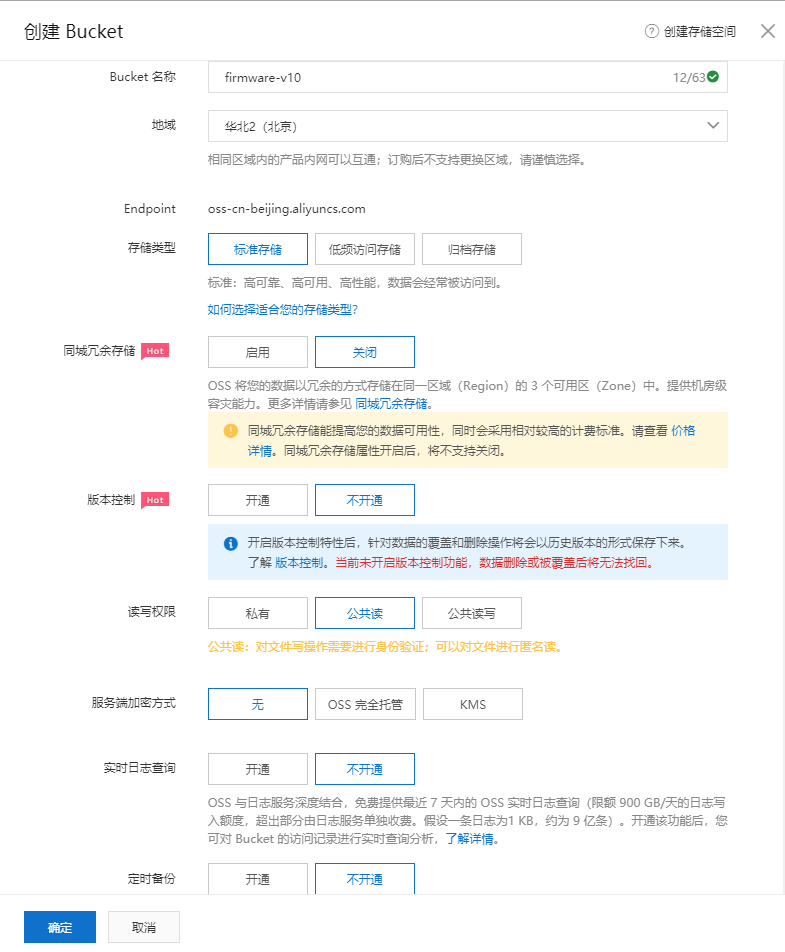The image size is (785, 952).
Task: Click the 标准：高可靠、高可用 description text
Action: click(x=354, y=283)
